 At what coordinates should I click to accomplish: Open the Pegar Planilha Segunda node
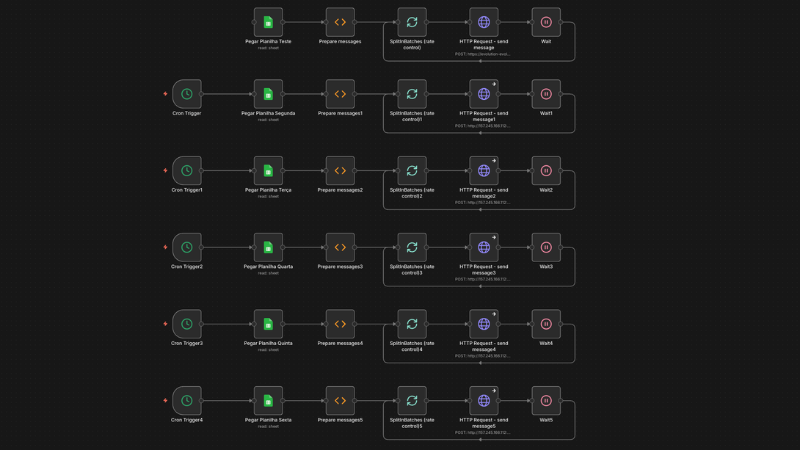(268, 94)
